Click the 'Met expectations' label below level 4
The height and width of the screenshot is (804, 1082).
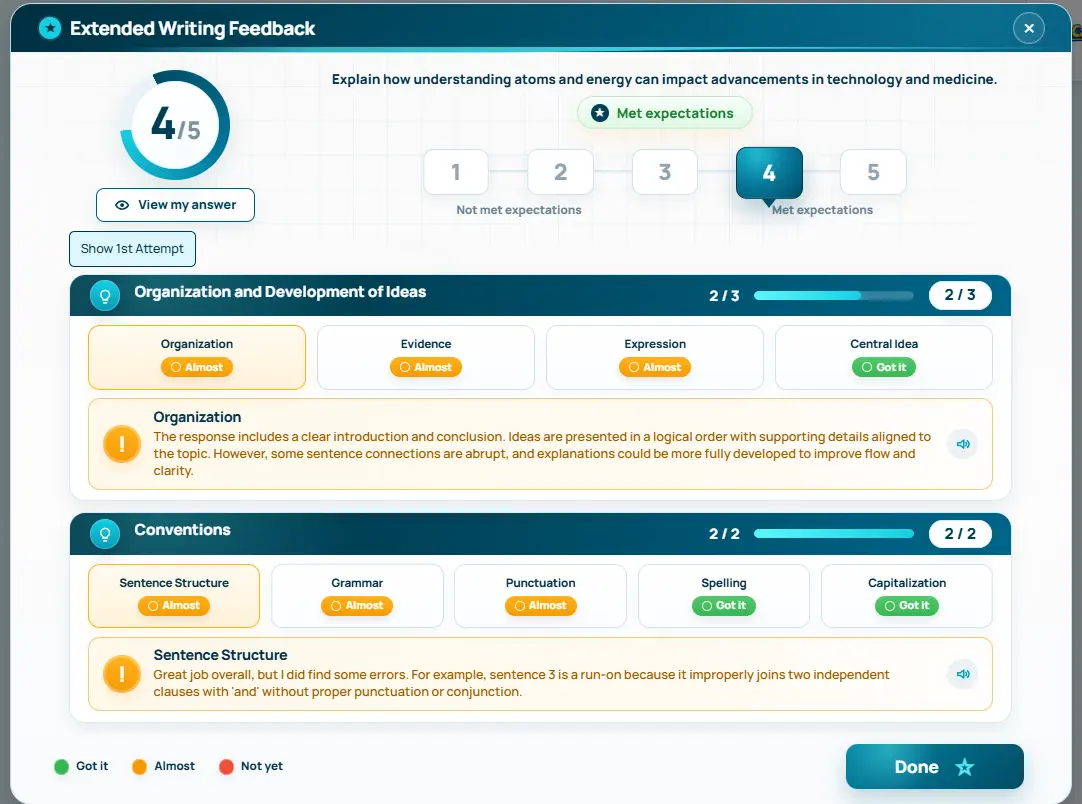(x=822, y=210)
